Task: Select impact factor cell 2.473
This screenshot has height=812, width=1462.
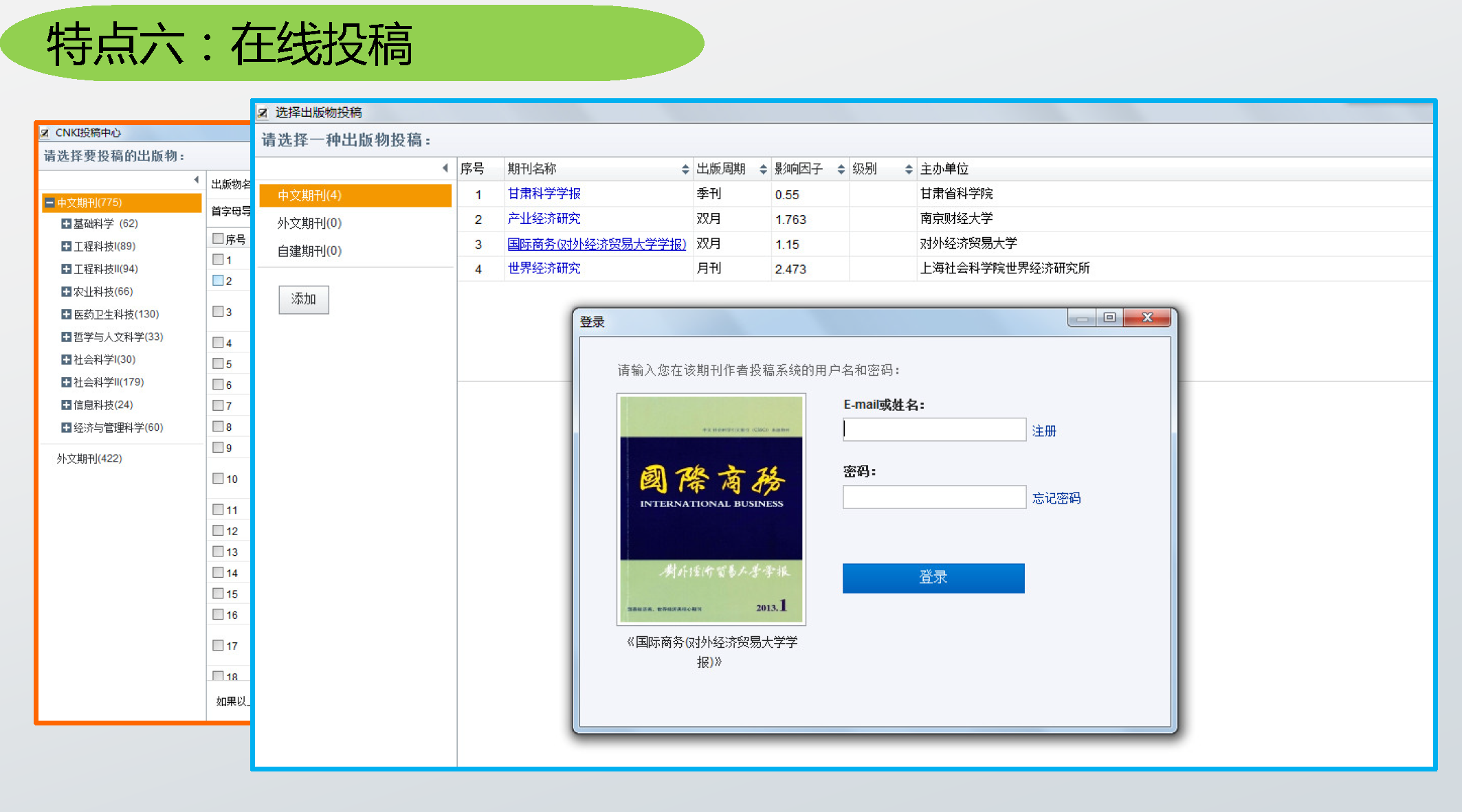Action: pos(790,269)
